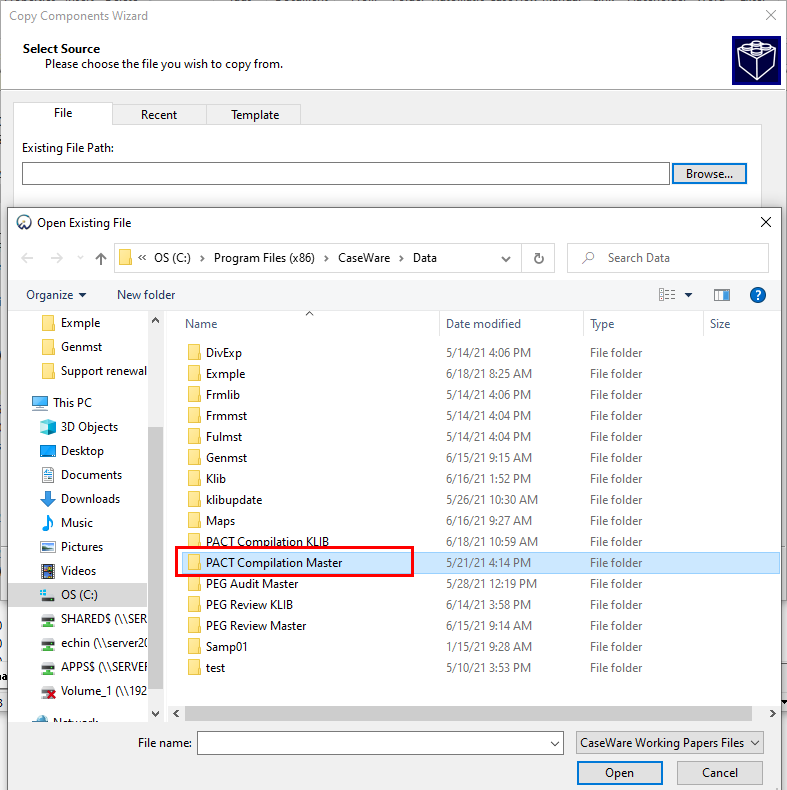Click the Back navigation arrow

coord(27,258)
